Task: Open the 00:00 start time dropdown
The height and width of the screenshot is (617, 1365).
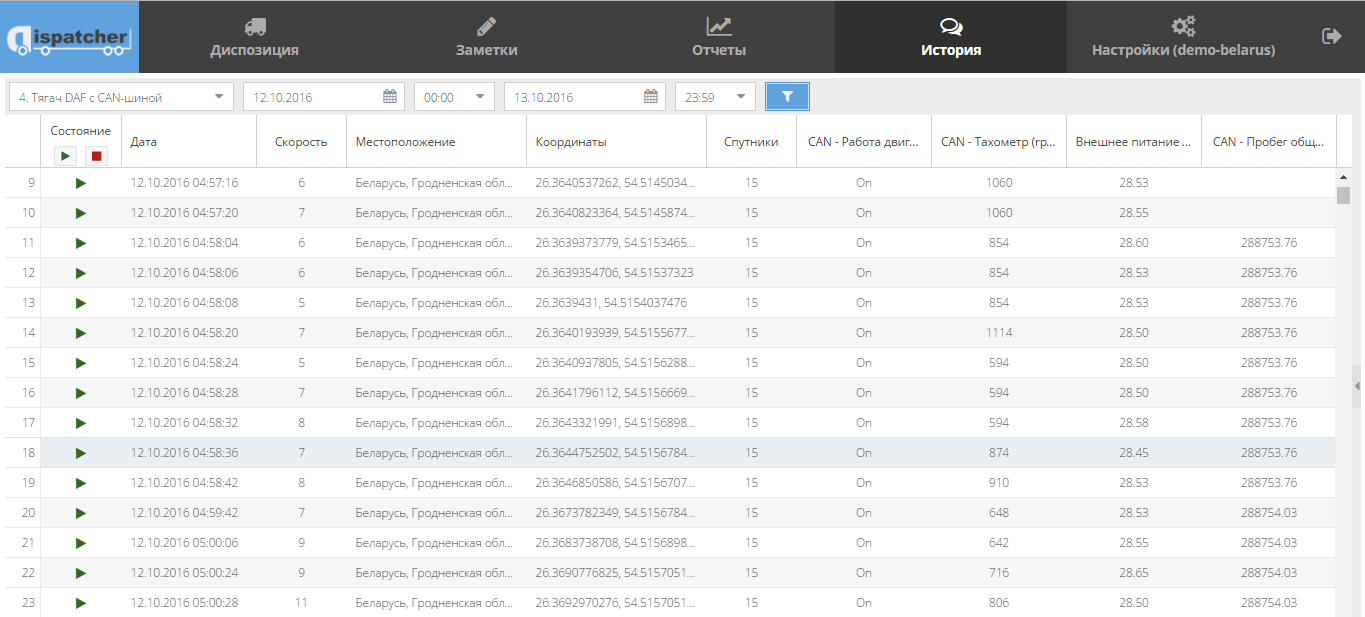Action: coord(480,97)
